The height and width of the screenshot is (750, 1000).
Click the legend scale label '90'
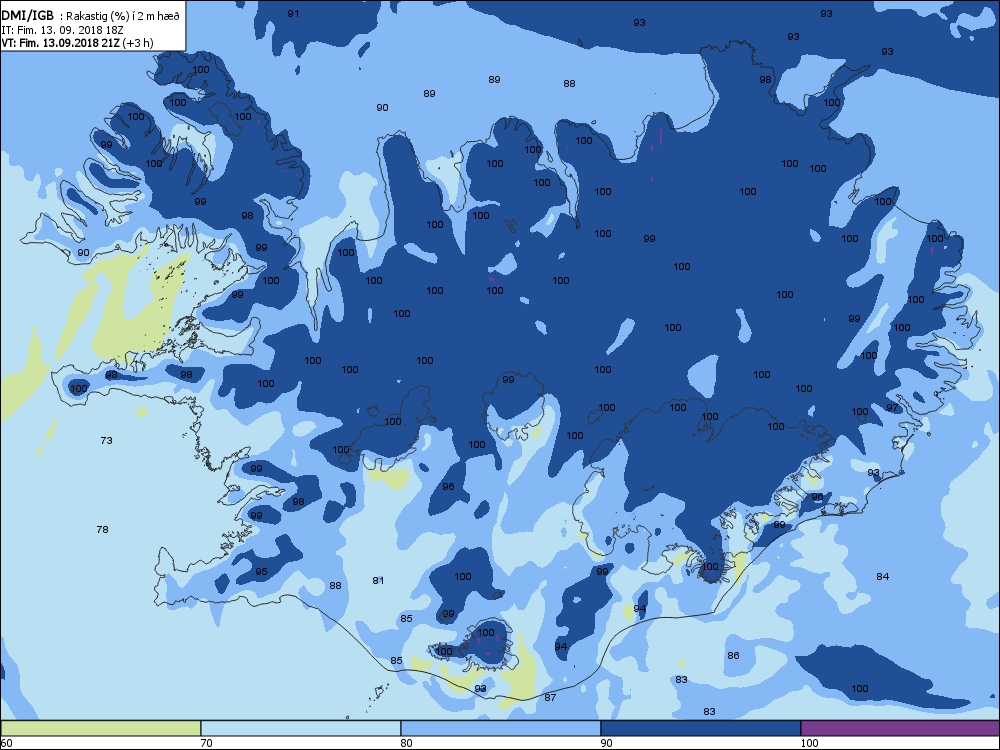coord(606,743)
